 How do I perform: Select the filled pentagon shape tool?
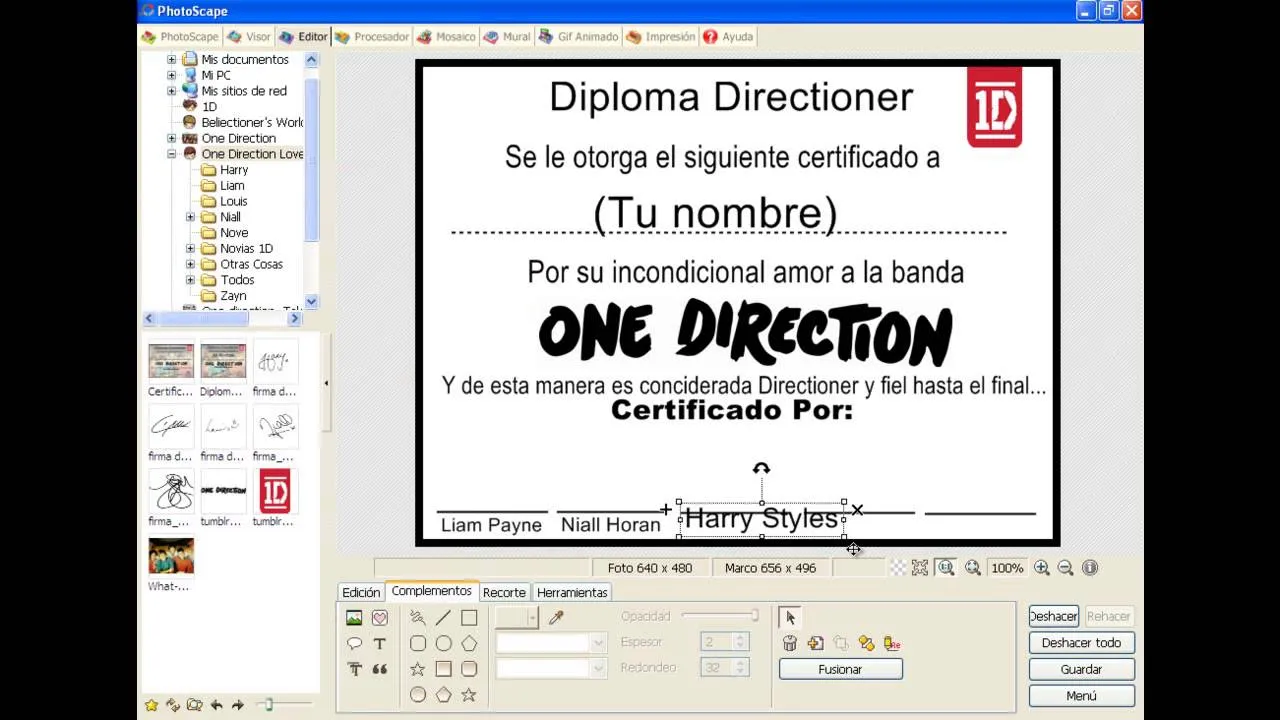(x=443, y=695)
